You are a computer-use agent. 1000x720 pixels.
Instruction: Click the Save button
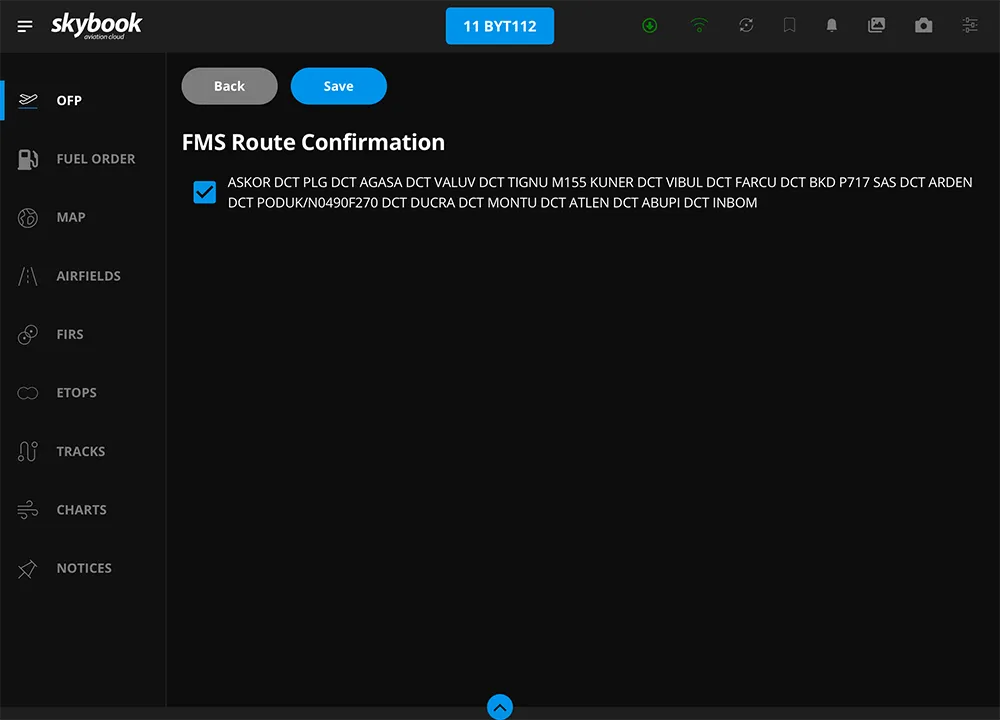coord(339,86)
